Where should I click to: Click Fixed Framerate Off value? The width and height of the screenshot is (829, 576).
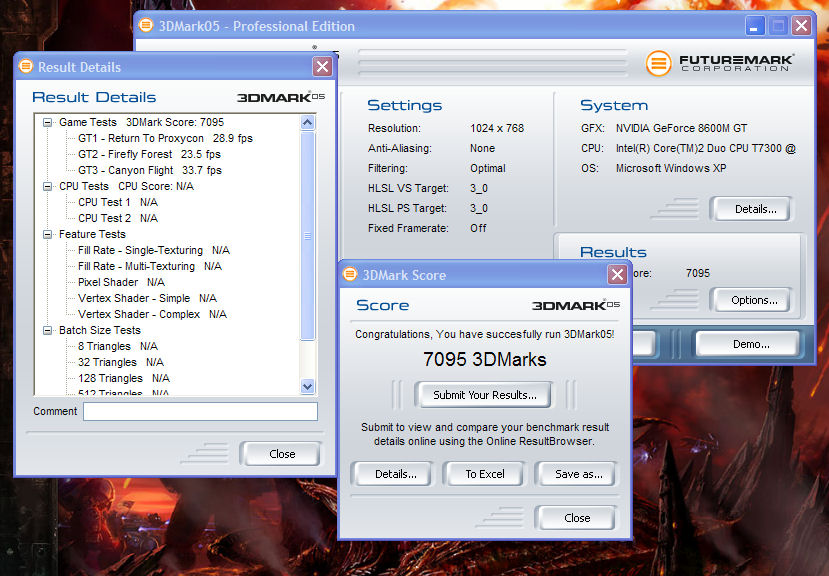tap(478, 228)
